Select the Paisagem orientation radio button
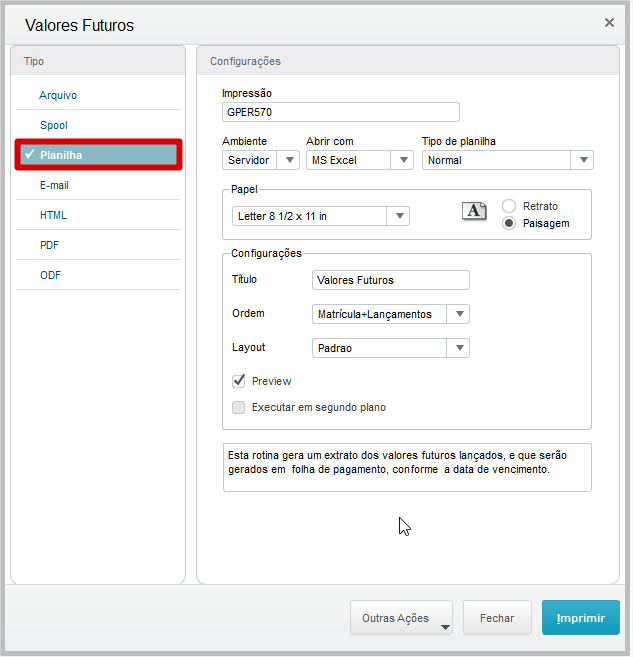 pos(509,223)
